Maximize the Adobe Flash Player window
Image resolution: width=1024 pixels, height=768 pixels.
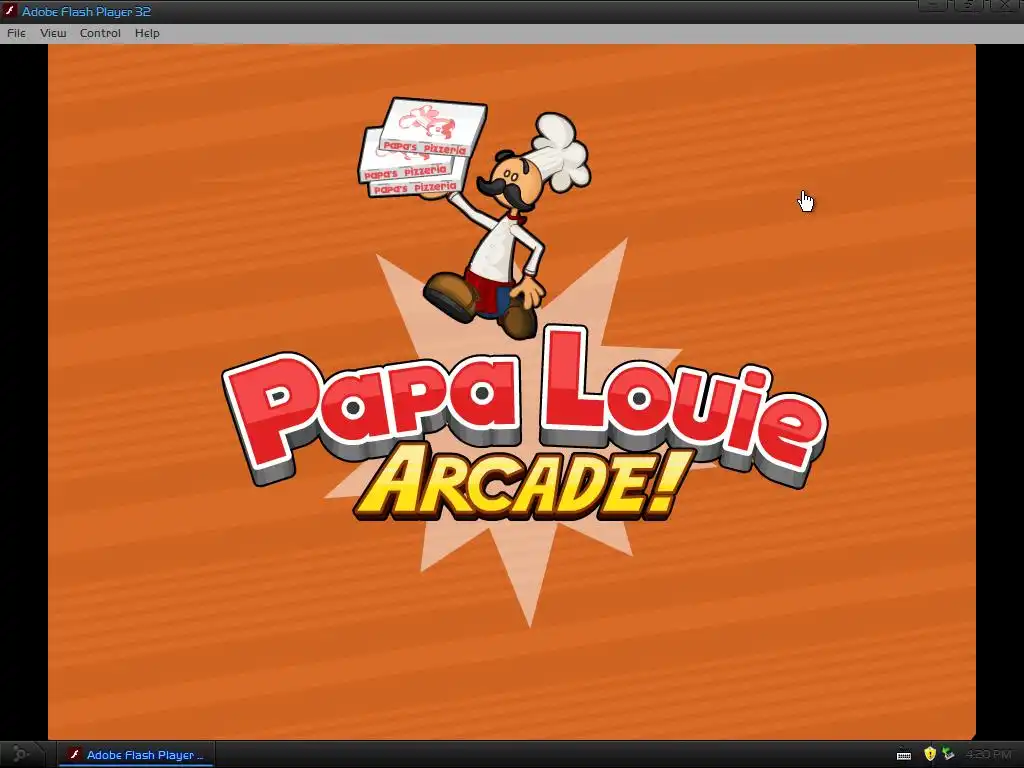click(x=971, y=5)
